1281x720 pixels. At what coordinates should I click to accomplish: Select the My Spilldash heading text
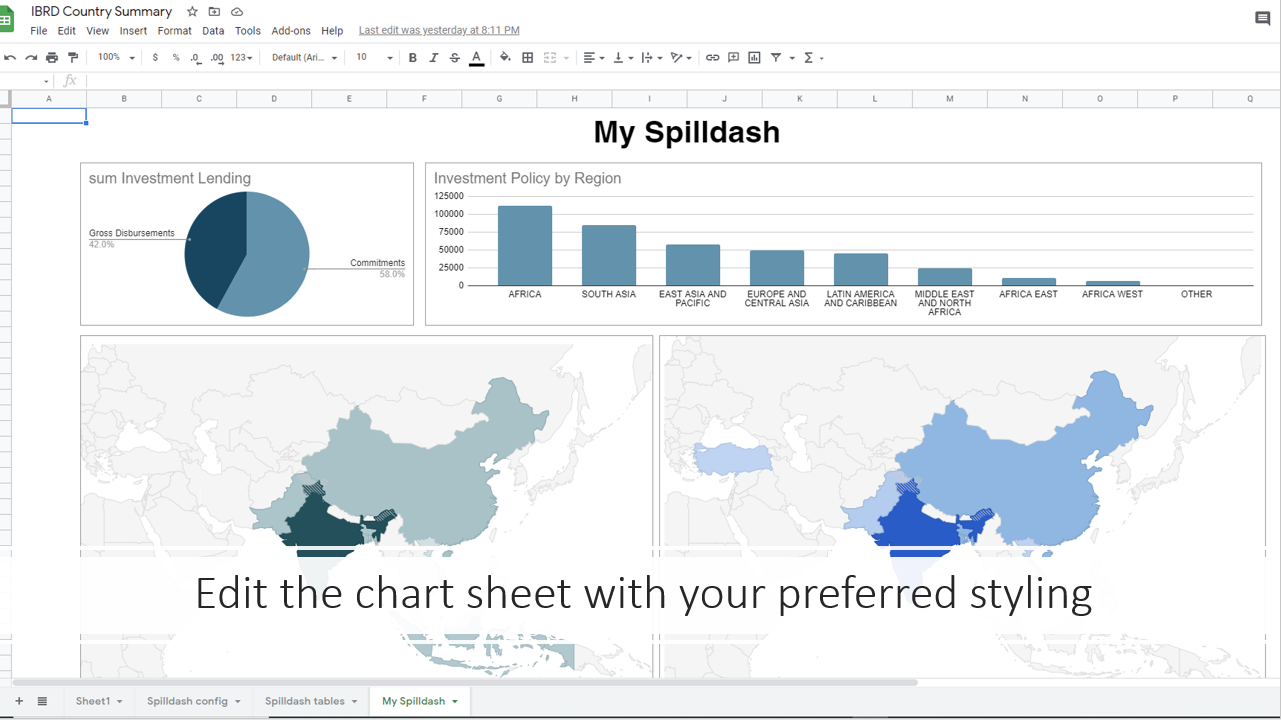[687, 132]
